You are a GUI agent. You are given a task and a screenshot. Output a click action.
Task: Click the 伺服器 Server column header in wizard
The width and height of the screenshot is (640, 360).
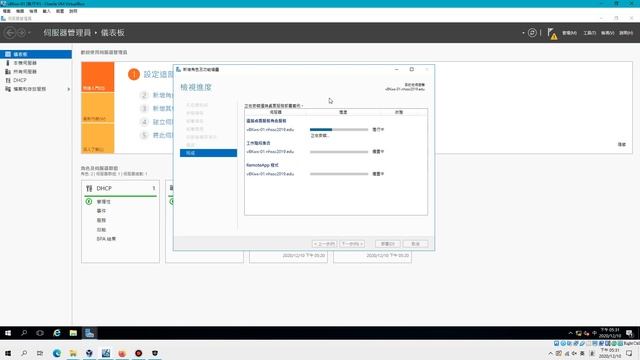coord(276,112)
